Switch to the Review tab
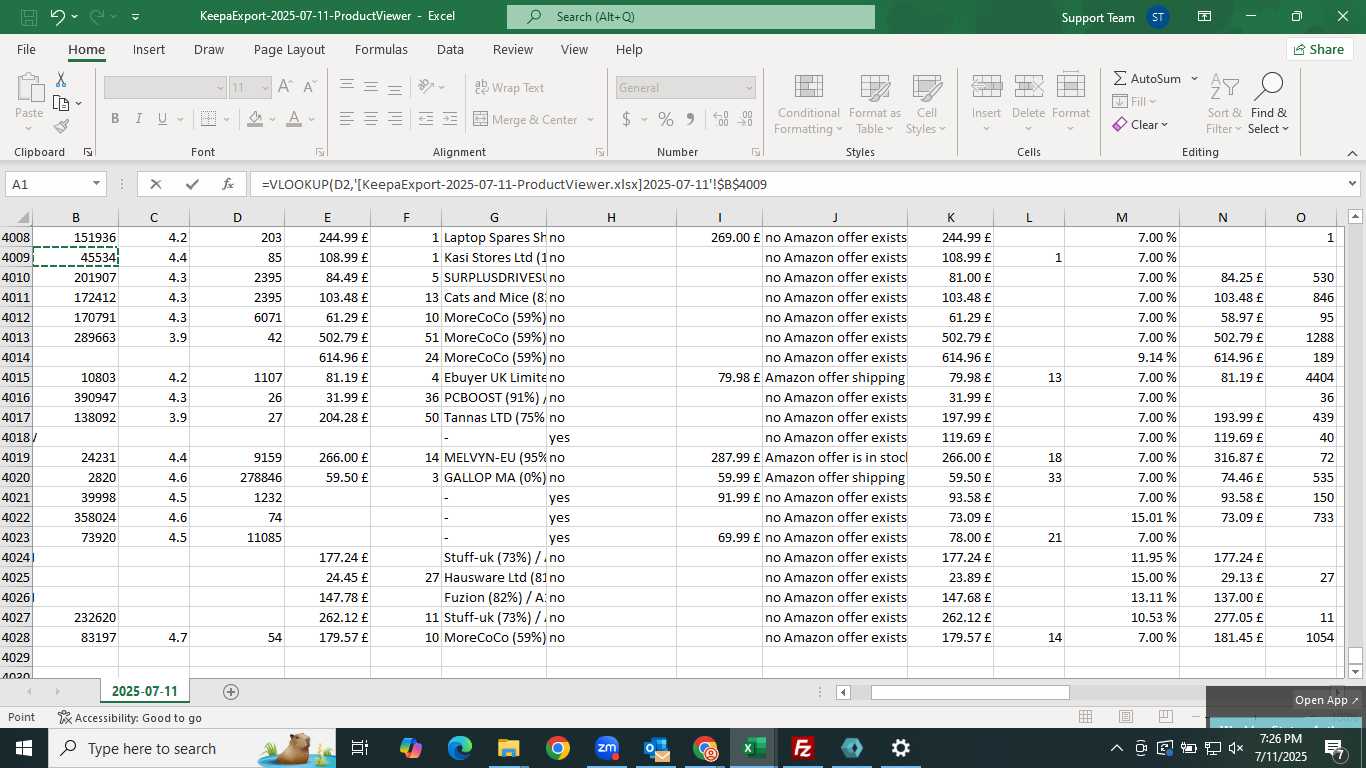The width and height of the screenshot is (1366, 768). pos(513,49)
